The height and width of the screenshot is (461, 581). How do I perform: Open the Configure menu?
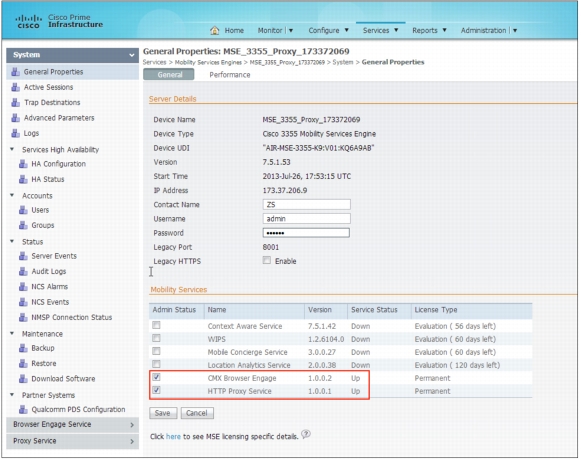click(324, 31)
